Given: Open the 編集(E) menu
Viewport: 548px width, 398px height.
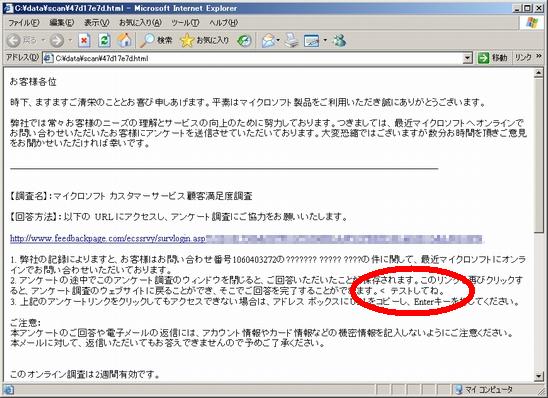Looking at the screenshot, I should point(62,23).
